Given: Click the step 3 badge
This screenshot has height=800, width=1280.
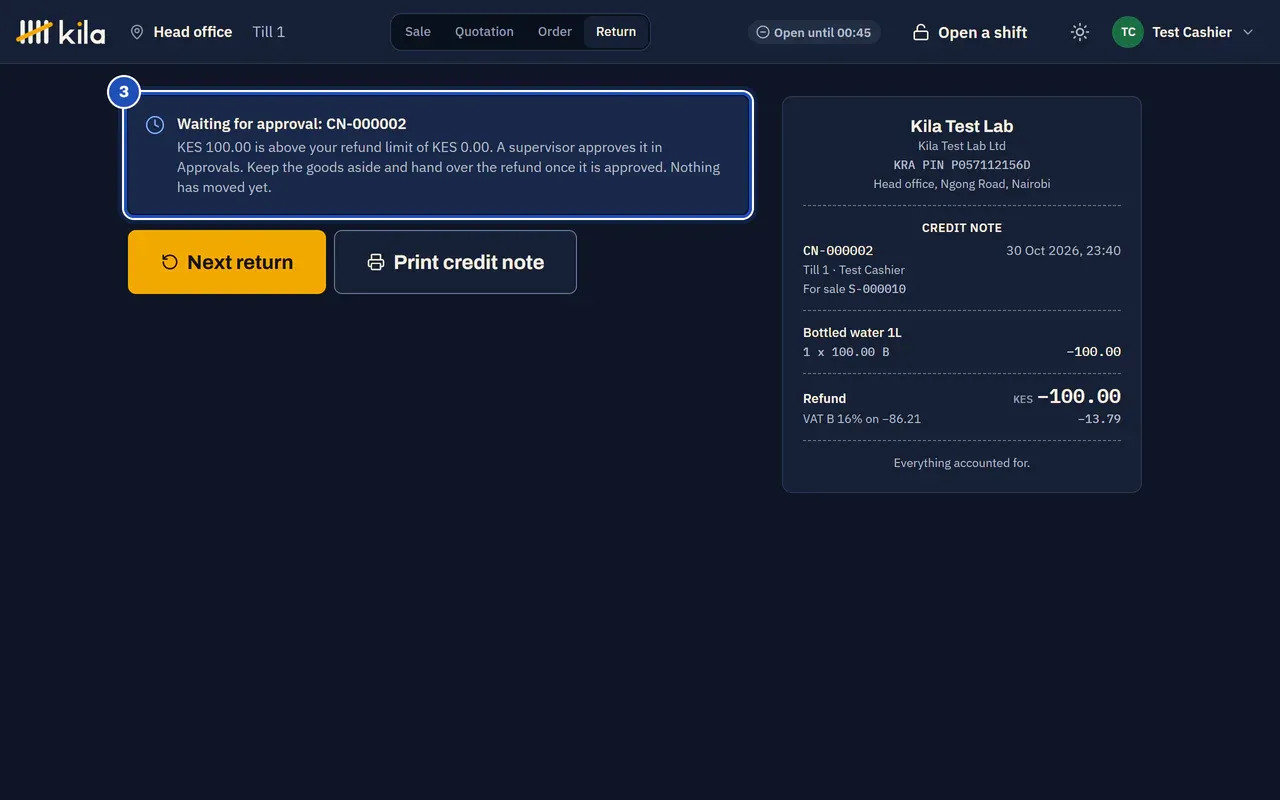Looking at the screenshot, I should click(124, 92).
